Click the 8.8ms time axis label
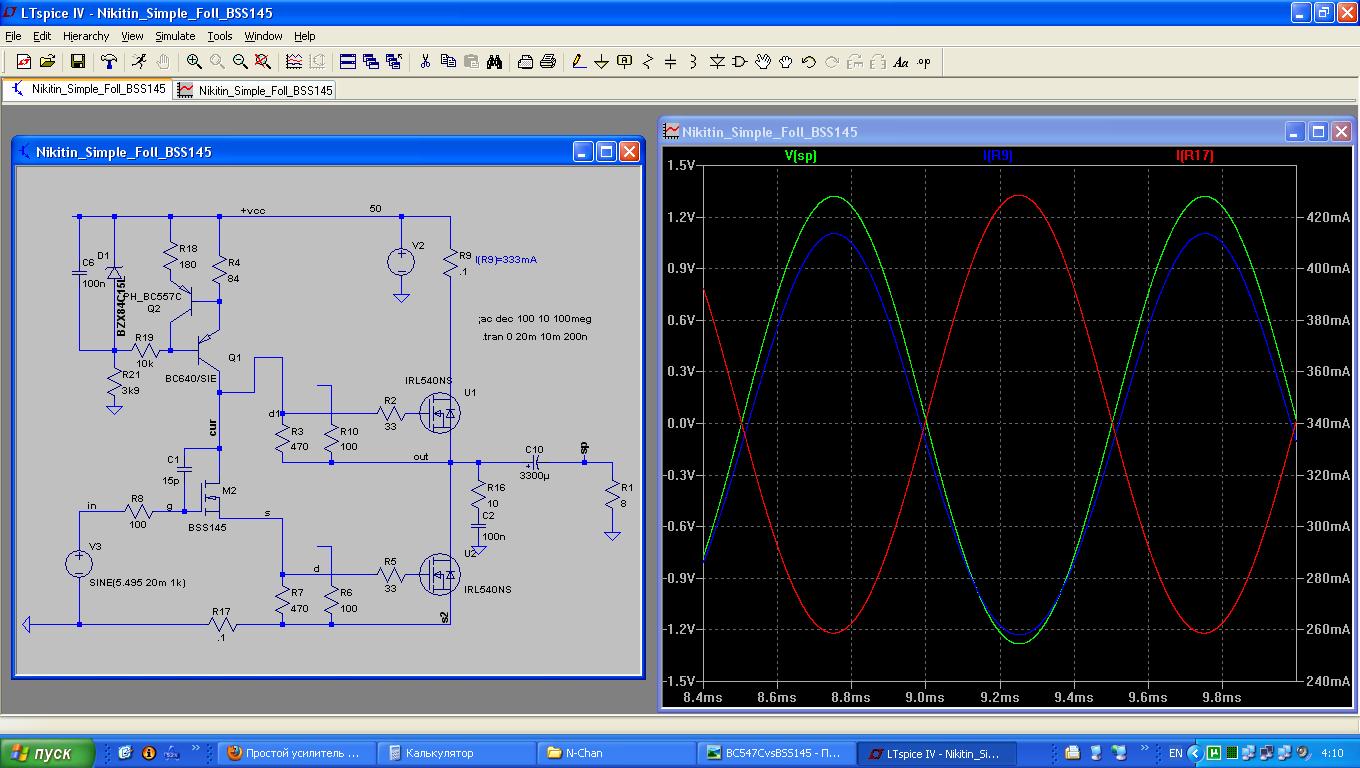The width and height of the screenshot is (1360, 768). click(x=851, y=697)
